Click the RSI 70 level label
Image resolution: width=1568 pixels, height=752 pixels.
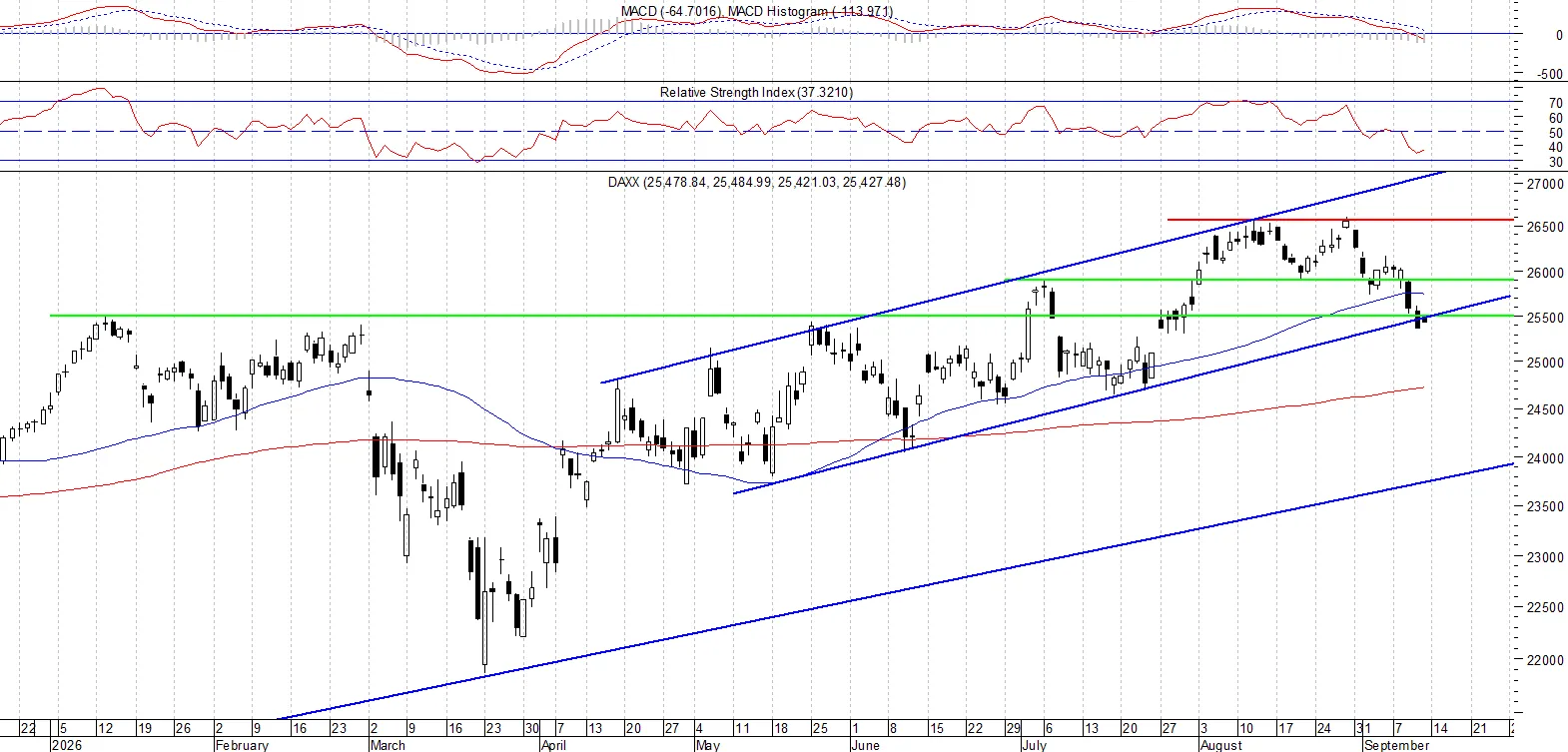pyautogui.click(x=1555, y=103)
